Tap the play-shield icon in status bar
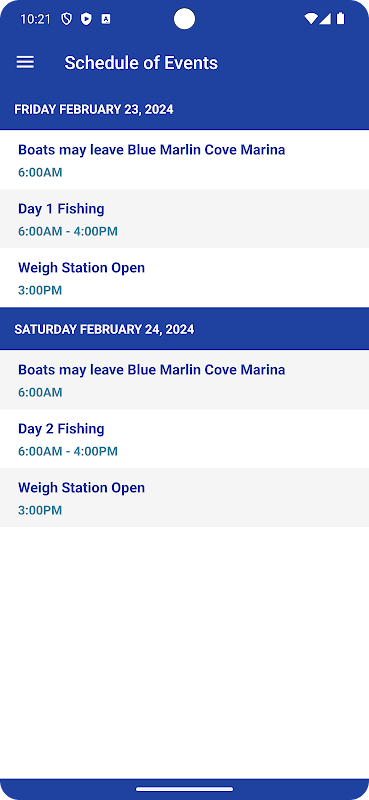369x800 pixels. (x=86, y=19)
